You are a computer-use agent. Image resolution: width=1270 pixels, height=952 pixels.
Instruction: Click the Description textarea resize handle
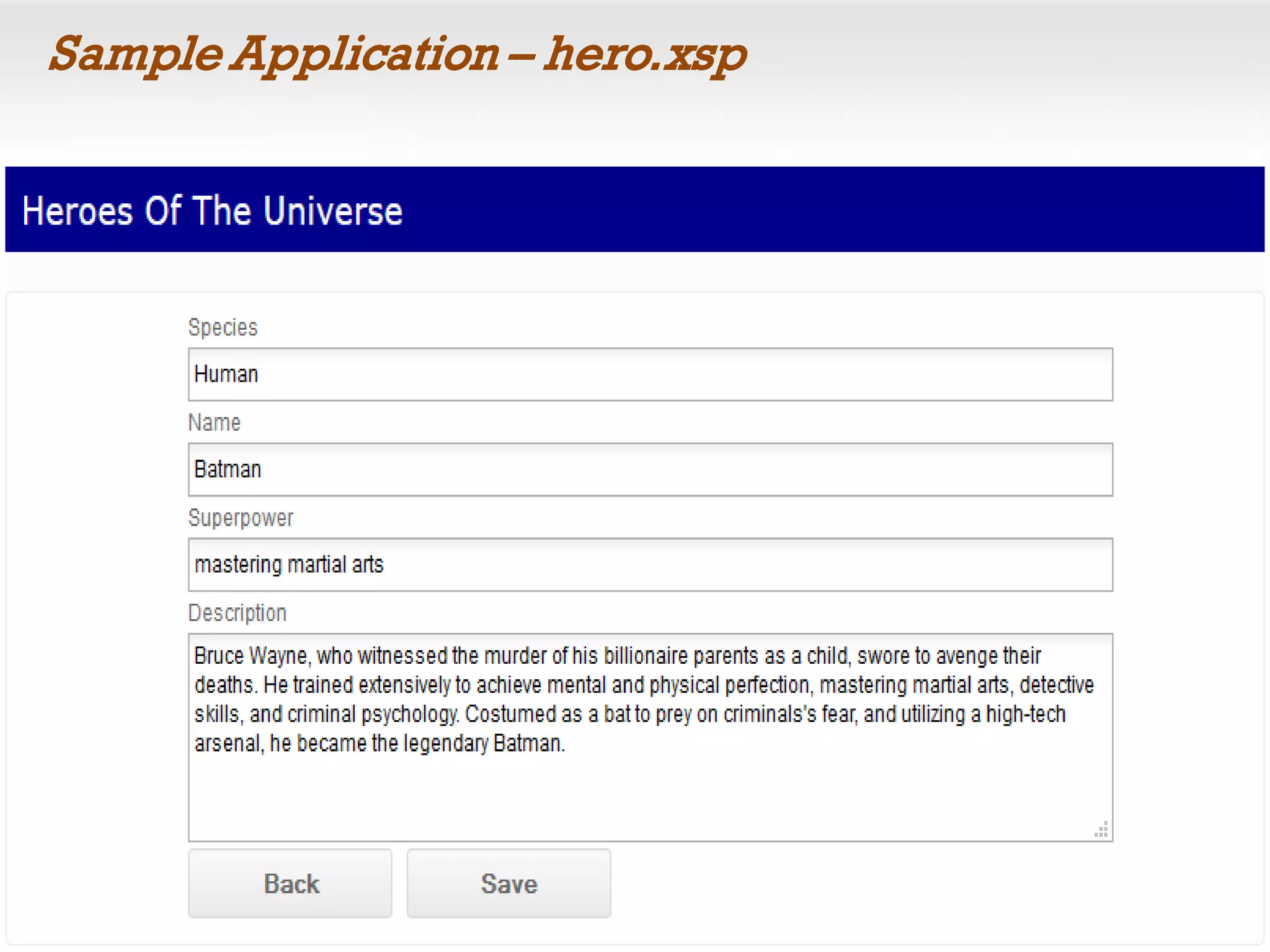[1101, 830]
